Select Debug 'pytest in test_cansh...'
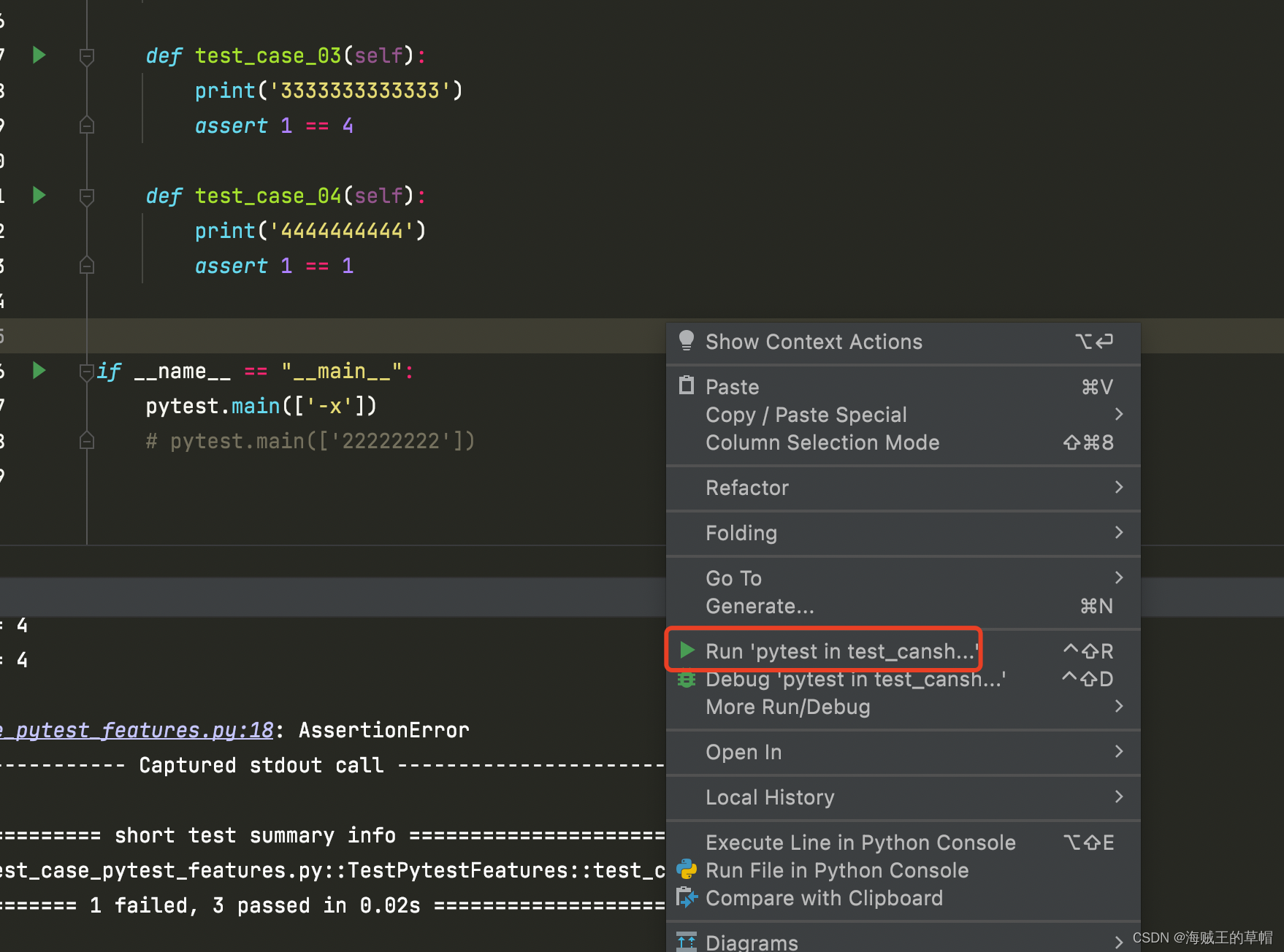 pyautogui.click(x=903, y=679)
